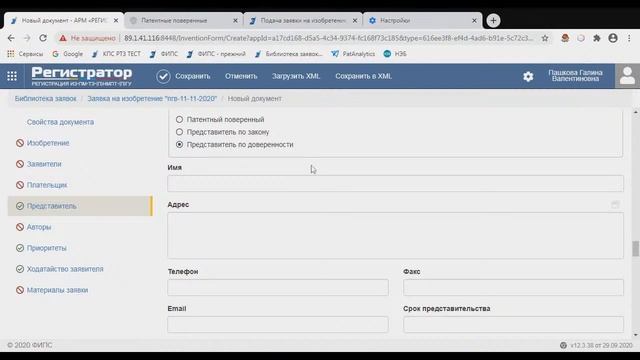640x360 pixels.
Task: Open the Ходатайство заявителя section
Action: (x=65, y=269)
